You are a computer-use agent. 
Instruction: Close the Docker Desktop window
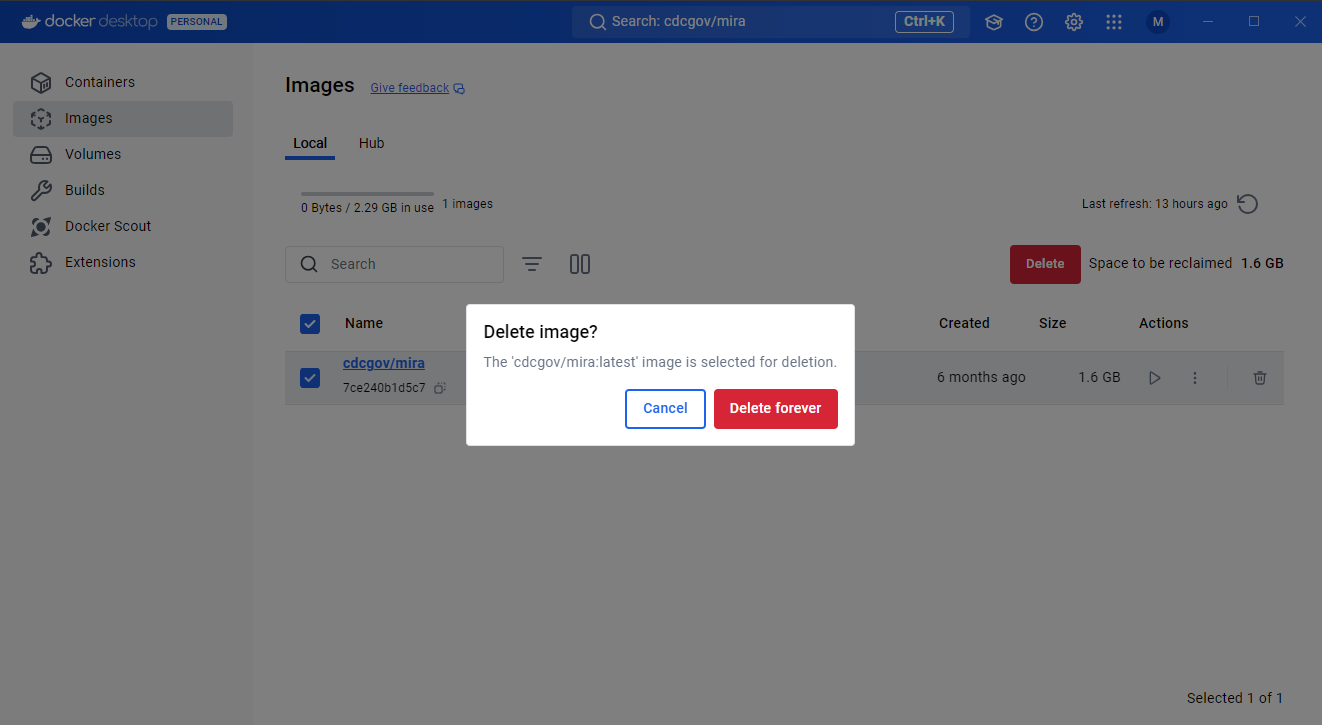coord(1300,22)
